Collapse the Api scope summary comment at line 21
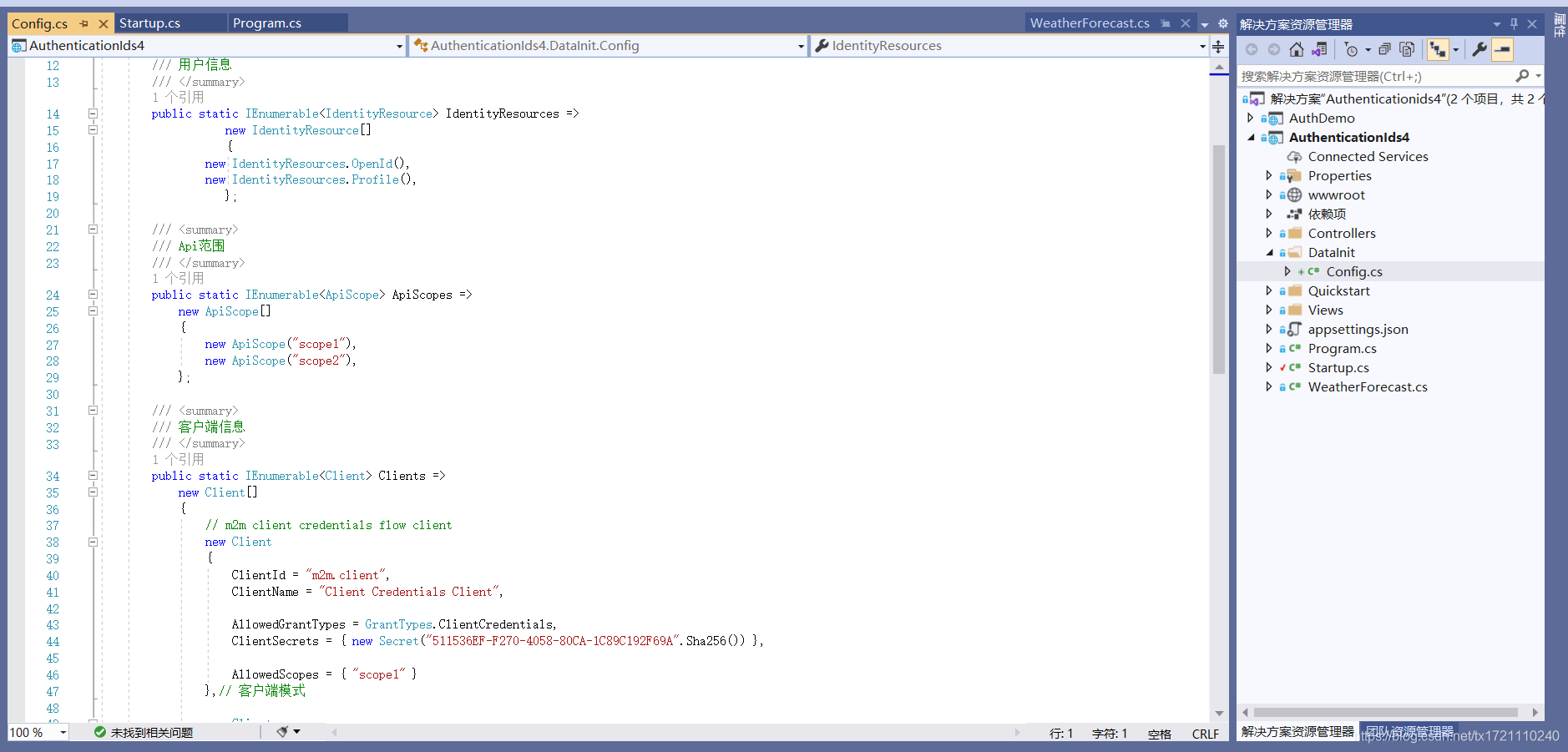Viewport: 1568px width, 752px height. click(x=93, y=230)
